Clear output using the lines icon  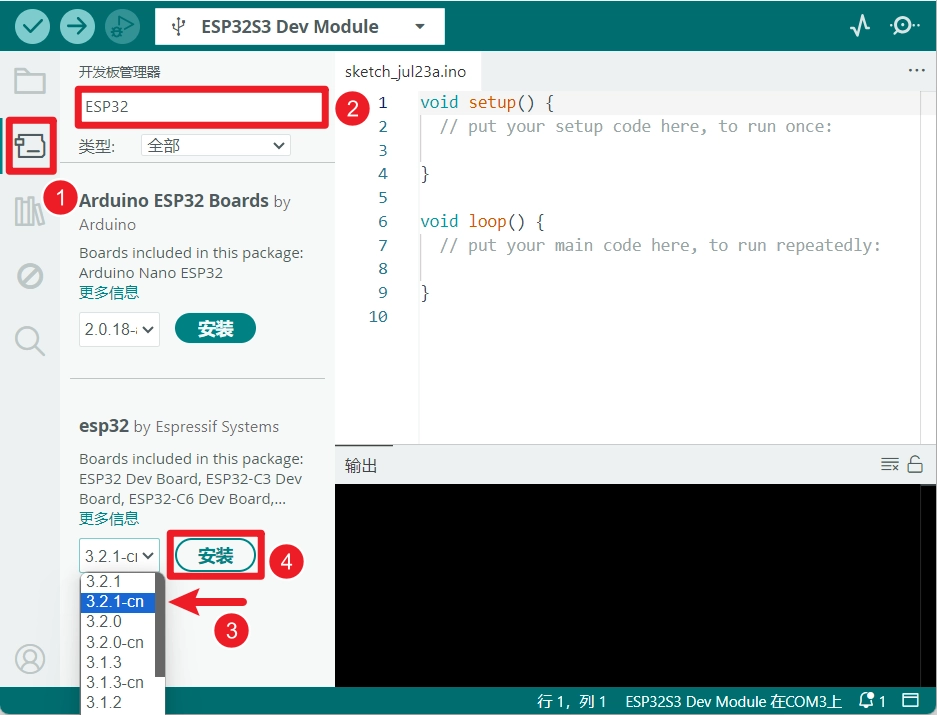tap(889, 464)
